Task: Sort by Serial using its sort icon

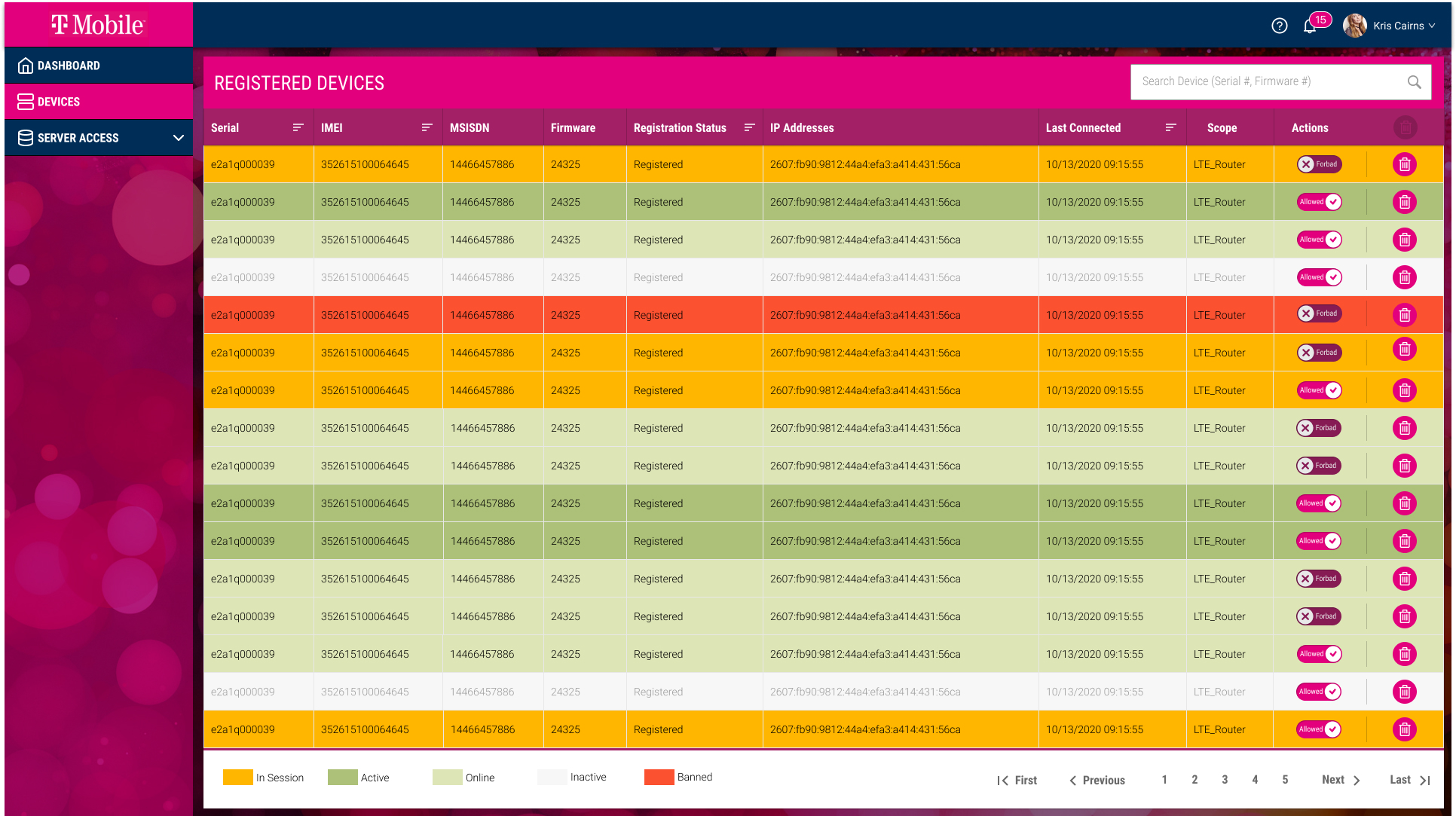Action: pyautogui.click(x=298, y=127)
